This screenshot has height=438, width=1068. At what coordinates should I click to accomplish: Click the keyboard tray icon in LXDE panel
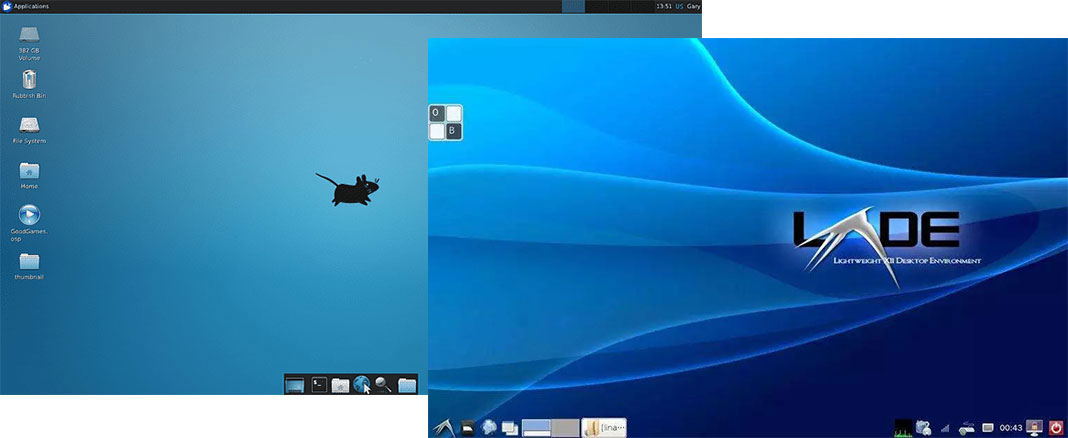pos(988,428)
